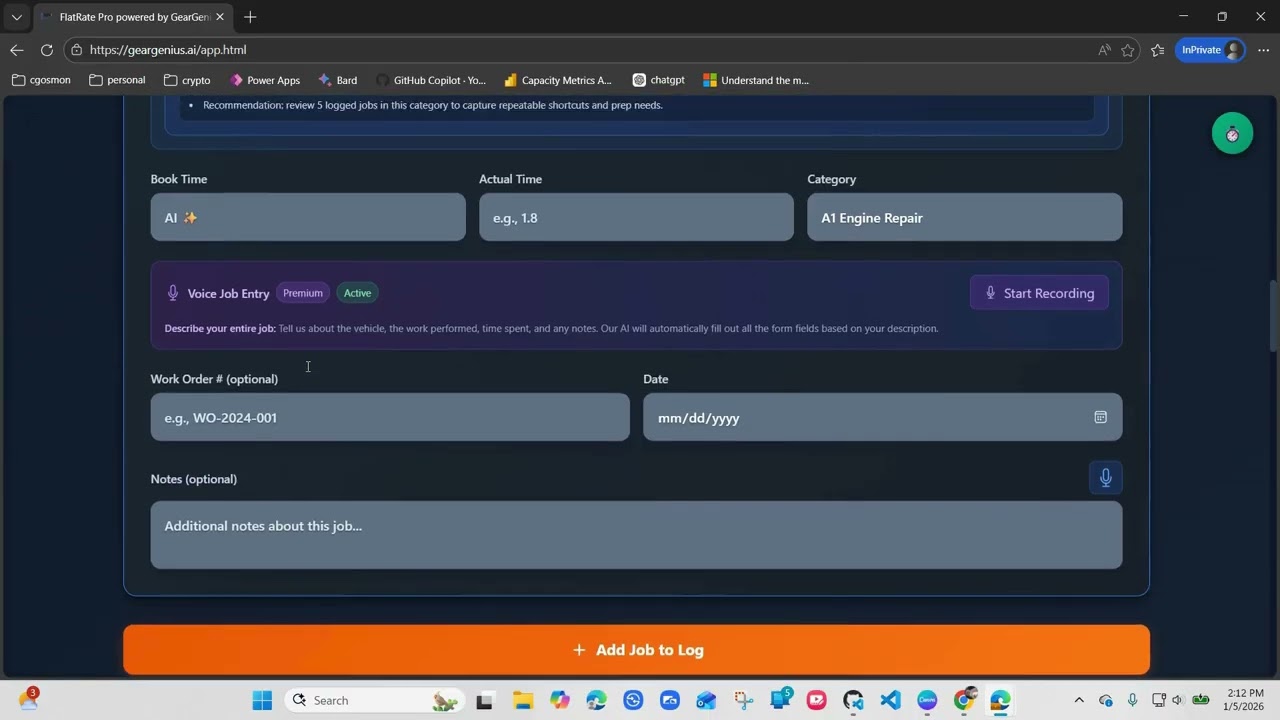Open the Power Apps bookmark
Image resolution: width=1280 pixels, height=720 pixels.
(x=264, y=80)
